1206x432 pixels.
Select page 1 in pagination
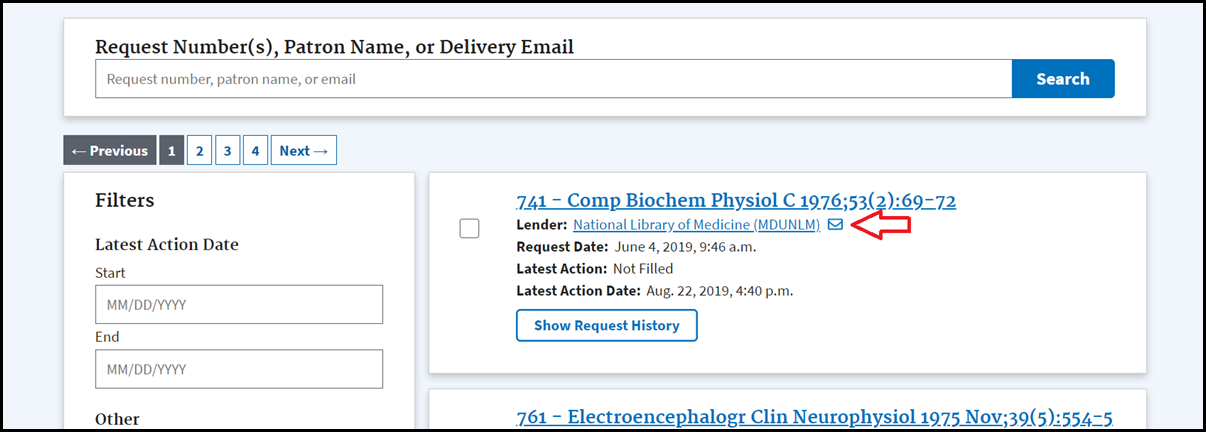(172, 151)
